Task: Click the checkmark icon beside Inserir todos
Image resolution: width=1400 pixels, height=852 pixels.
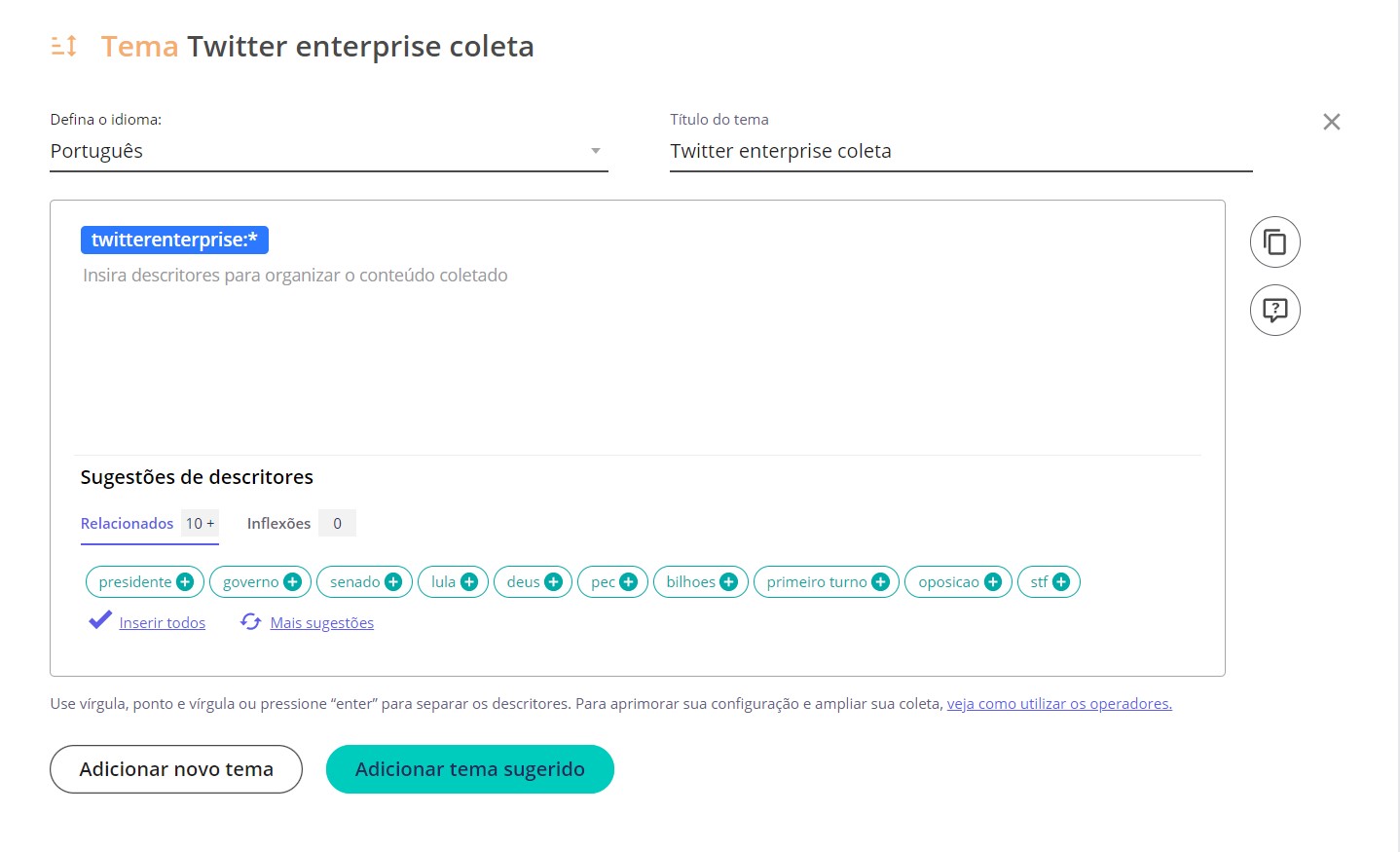Action: (x=99, y=620)
